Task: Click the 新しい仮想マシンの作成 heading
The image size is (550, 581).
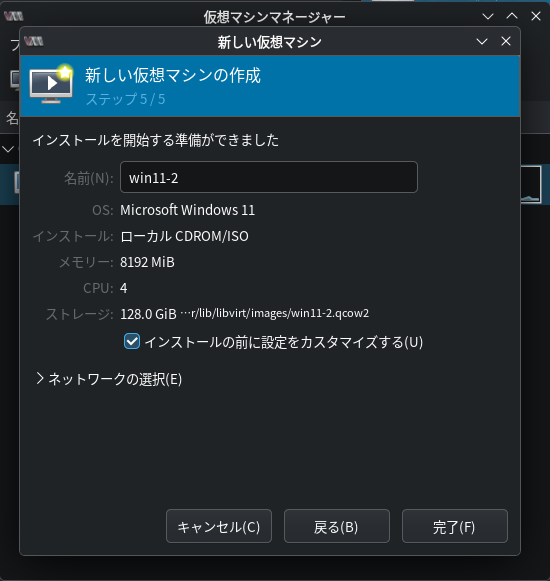Action: pyautogui.click(x=173, y=75)
